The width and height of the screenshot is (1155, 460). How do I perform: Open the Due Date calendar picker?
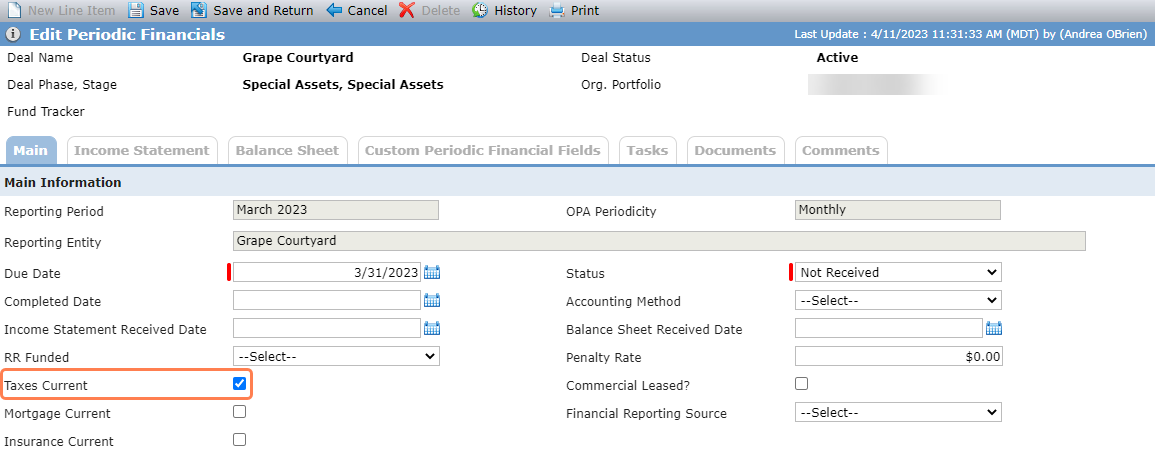coord(432,273)
